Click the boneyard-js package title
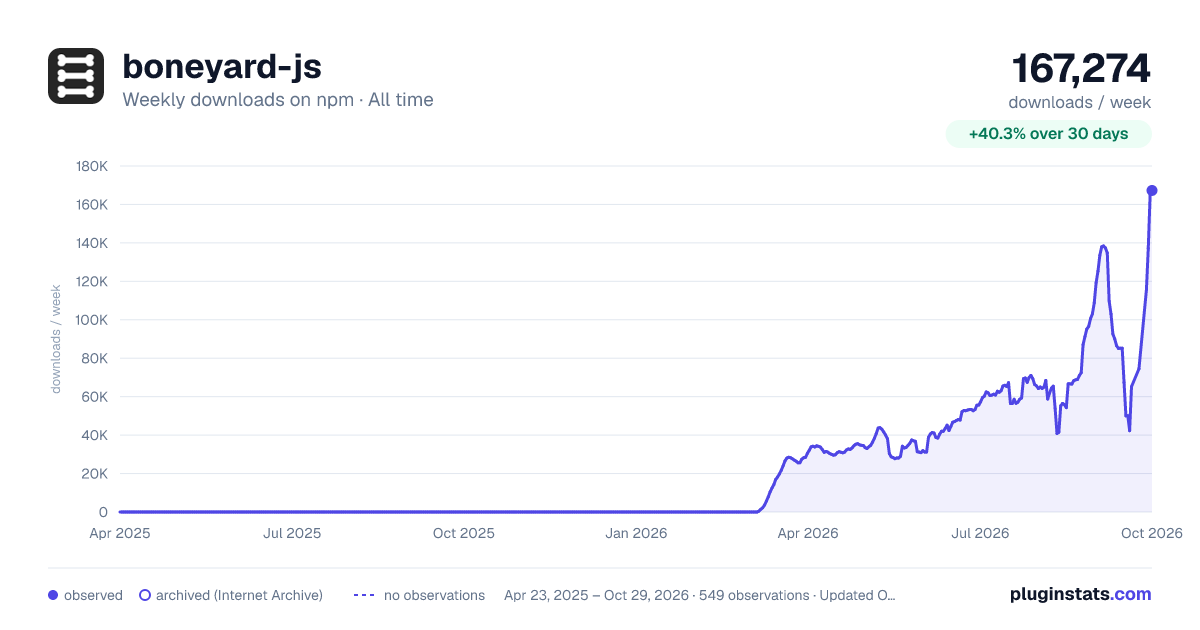Screen dimensions: 1200x630 pyautogui.click(x=222, y=66)
